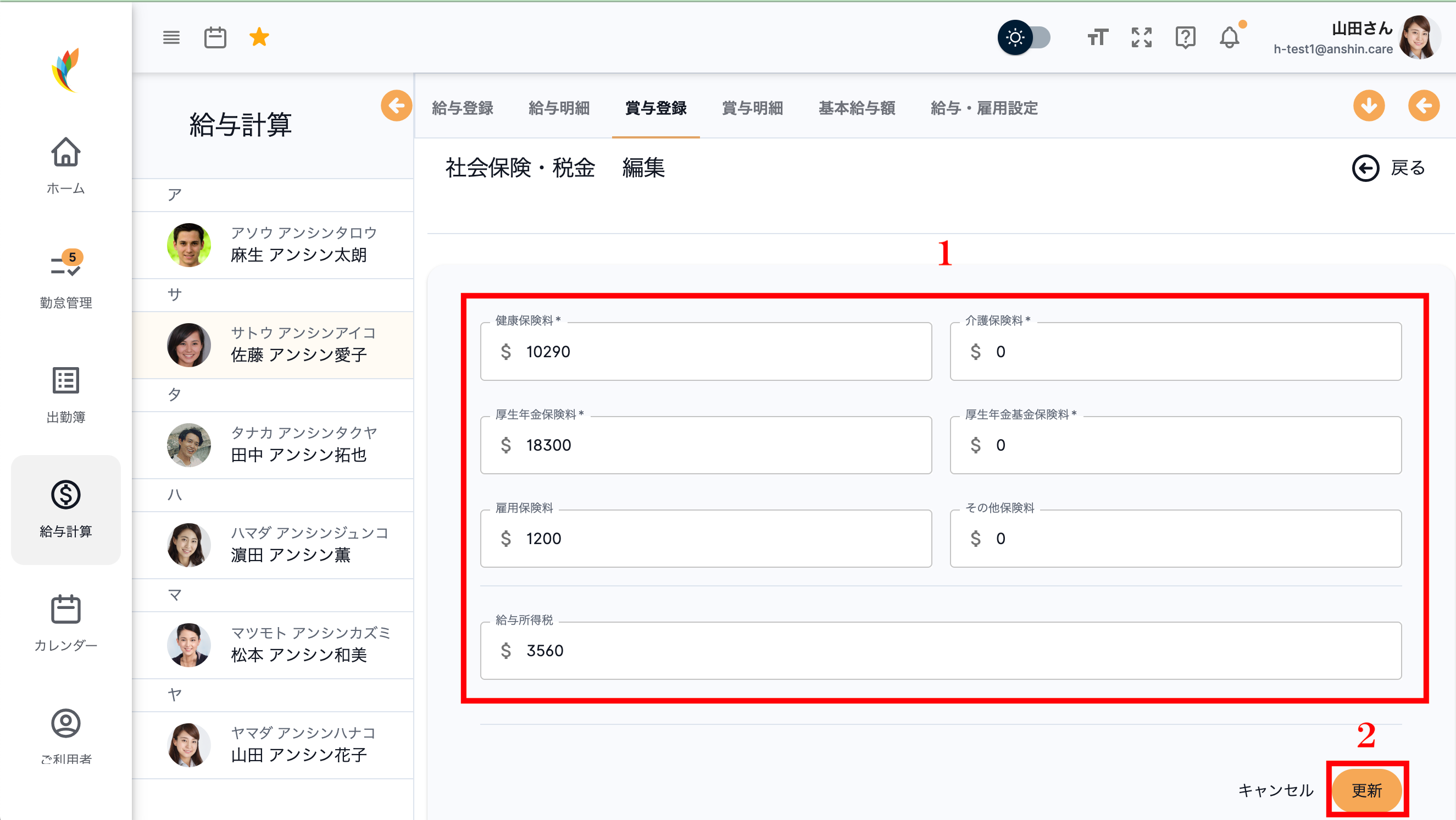Click the orange left arrow at top right

pos(1423,105)
